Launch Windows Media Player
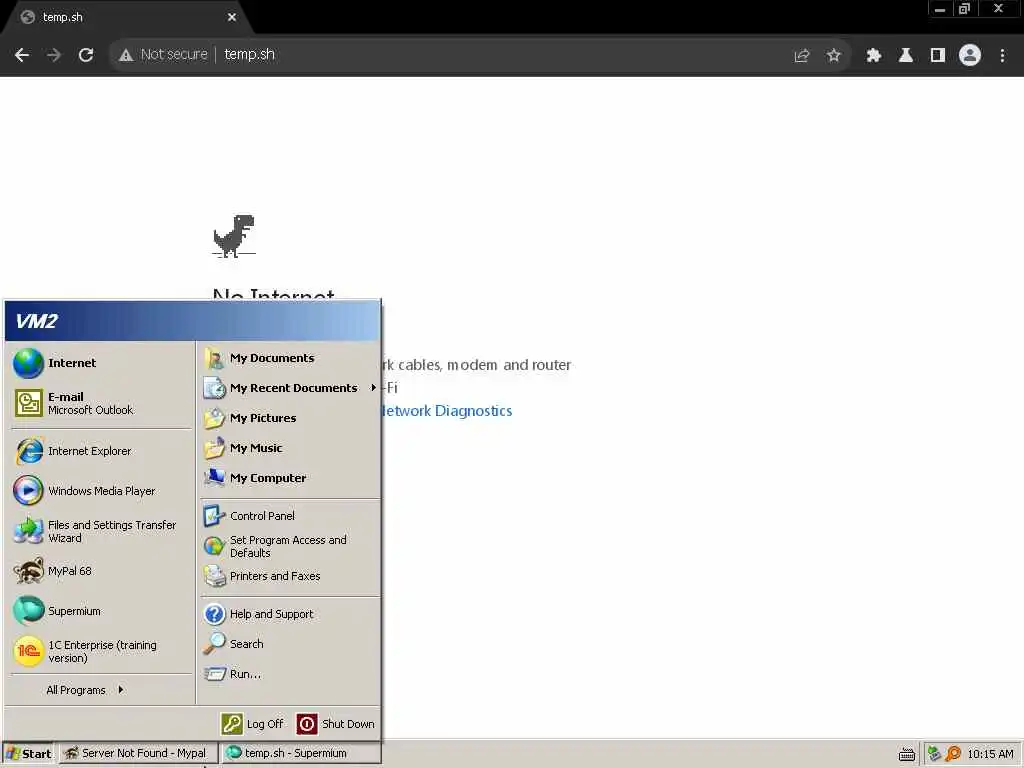Screen dimensions: 1024x768 (101, 491)
